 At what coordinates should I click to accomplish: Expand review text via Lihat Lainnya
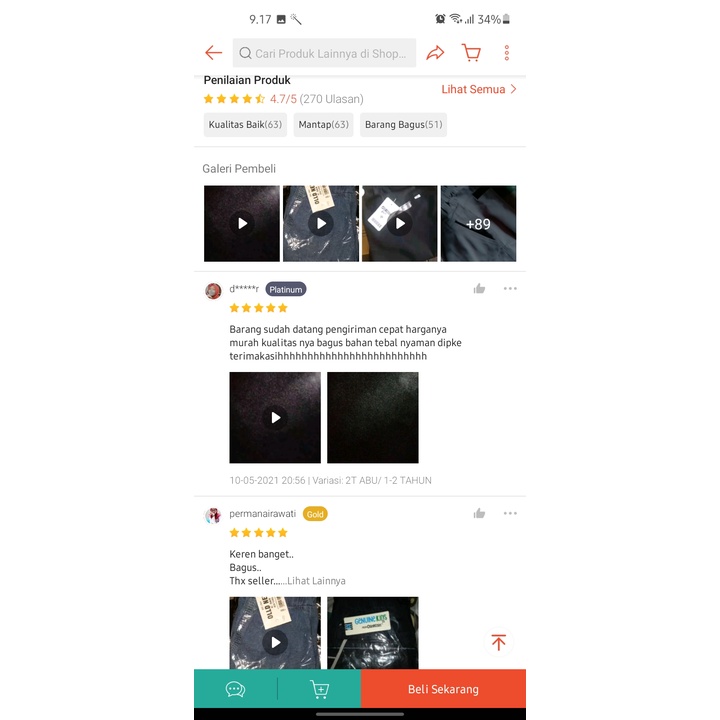(316, 581)
